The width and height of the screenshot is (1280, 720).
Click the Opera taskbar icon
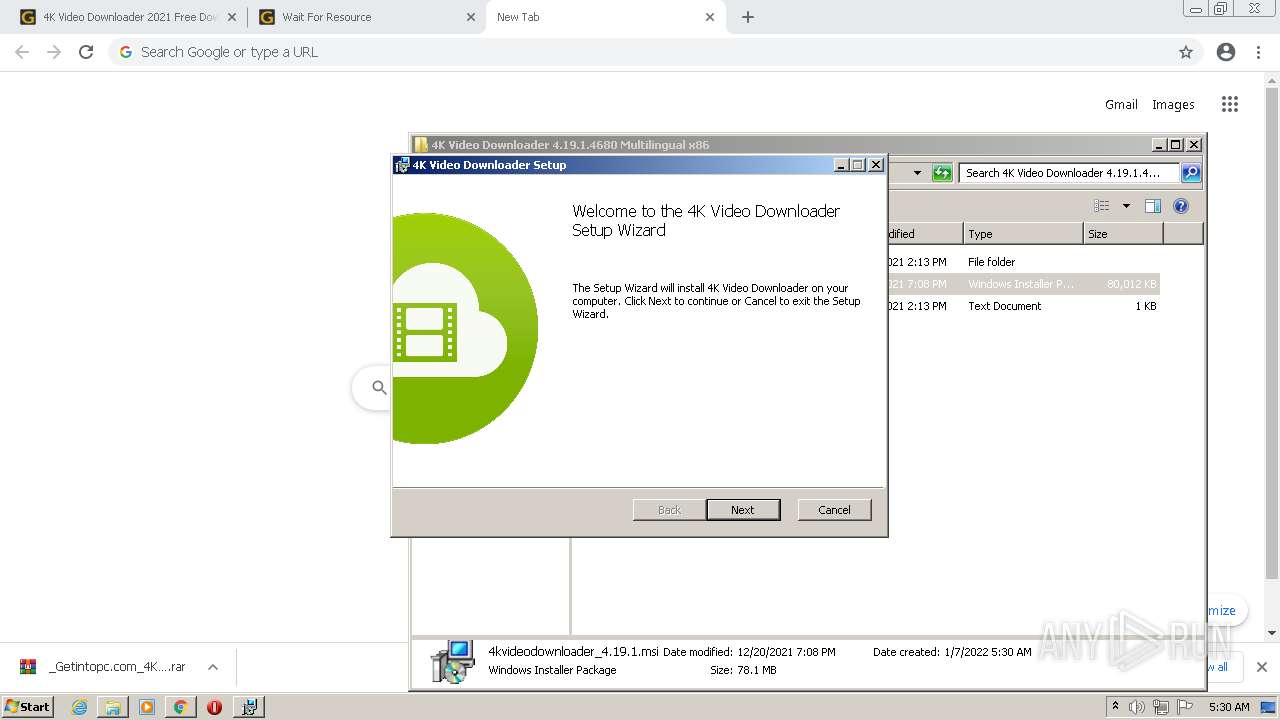coord(214,707)
